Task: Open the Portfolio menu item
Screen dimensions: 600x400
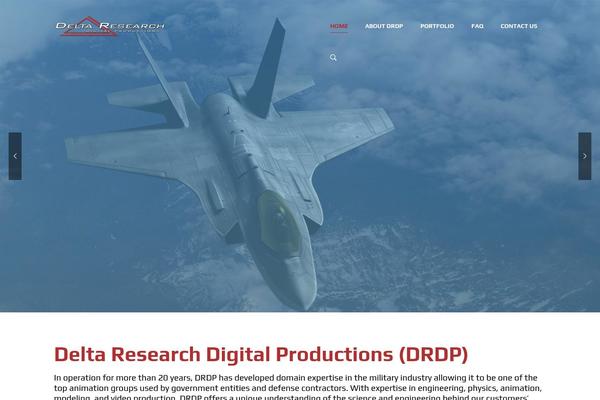Action: click(x=437, y=26)
